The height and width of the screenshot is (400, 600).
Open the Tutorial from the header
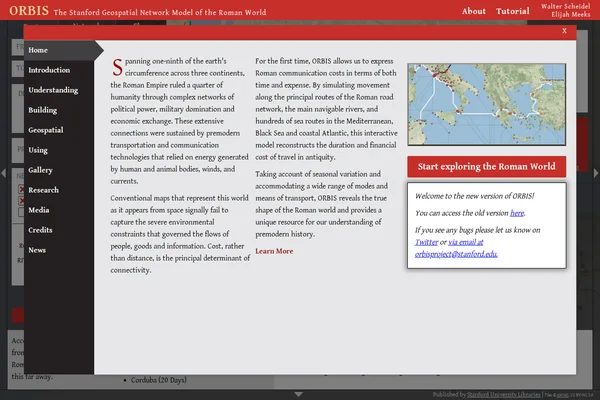[513, 12]
